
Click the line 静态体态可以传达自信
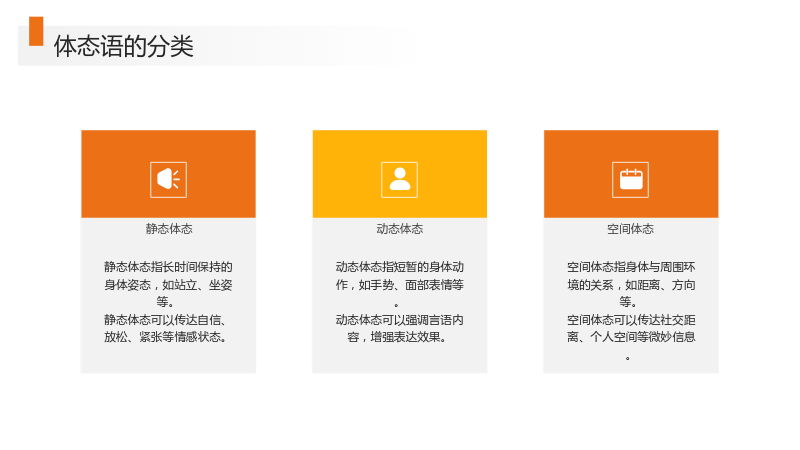[x=165, y=320]
